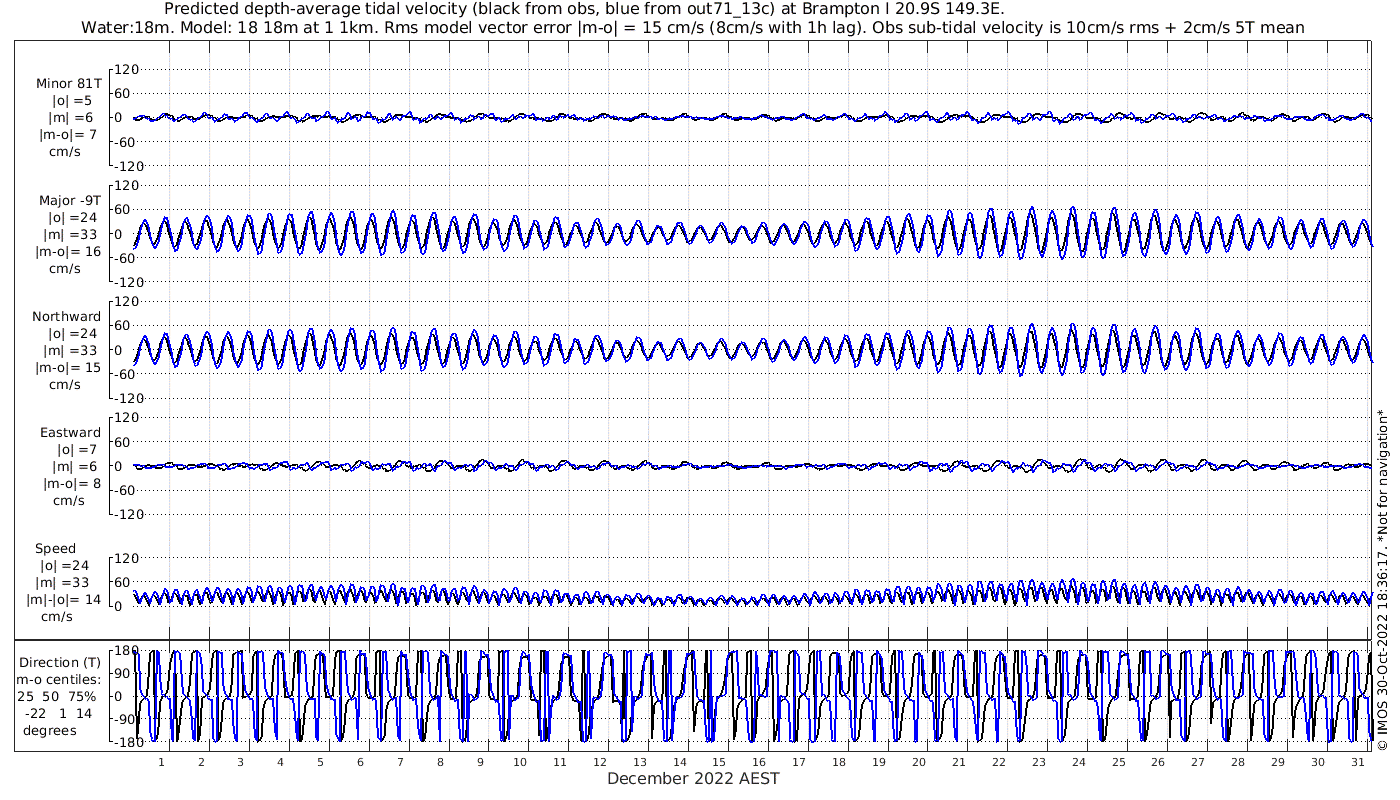Select the 'Eastward' panel label
Viewport: 1400px width, 800px height.
coord(70,433)
